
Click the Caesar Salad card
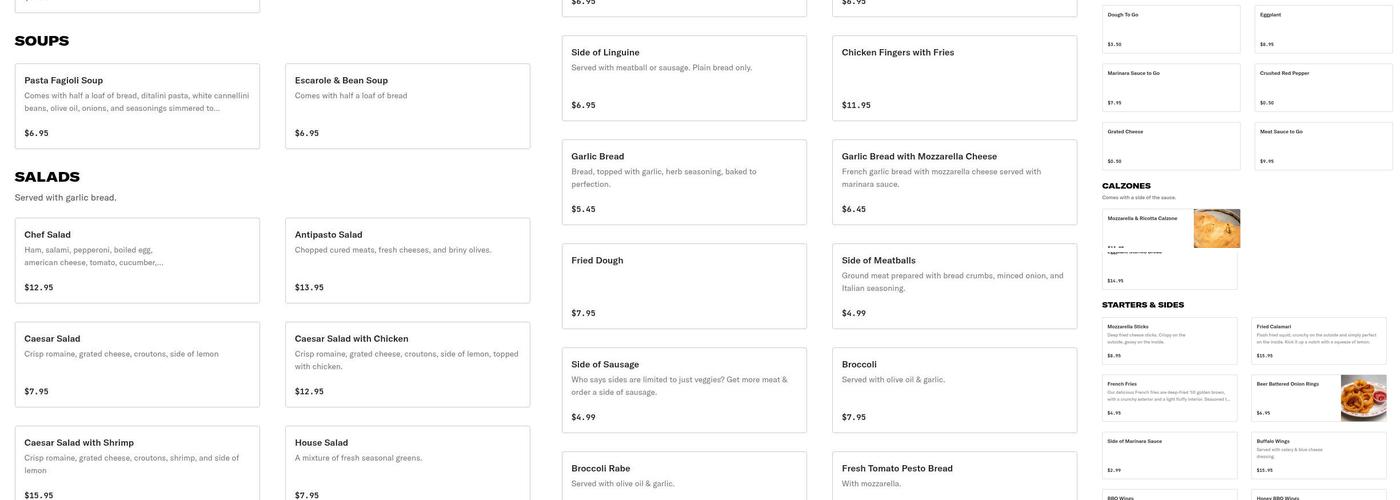tap(137, 364)
